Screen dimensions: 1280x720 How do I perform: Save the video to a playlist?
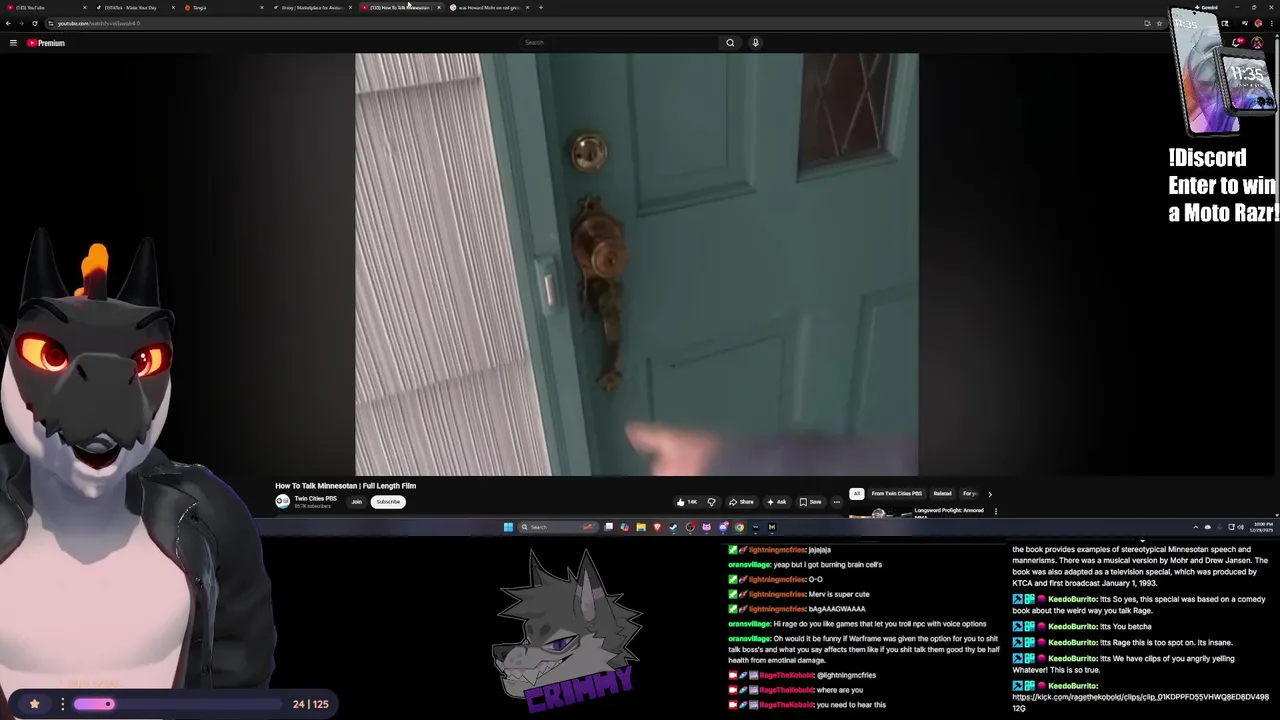pyautogui.click(x=810, y=502)
